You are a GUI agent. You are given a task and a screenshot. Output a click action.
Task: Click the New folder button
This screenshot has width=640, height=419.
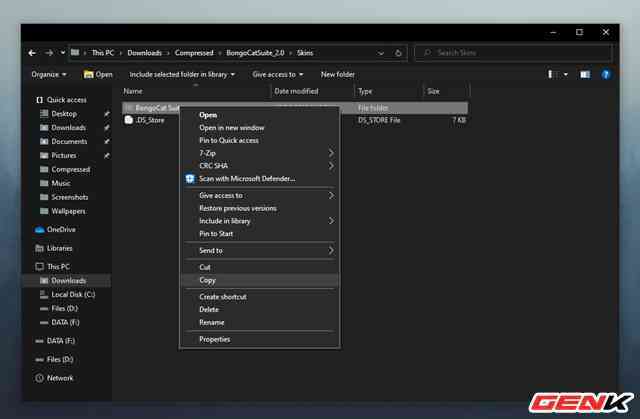tap(338, 75)
